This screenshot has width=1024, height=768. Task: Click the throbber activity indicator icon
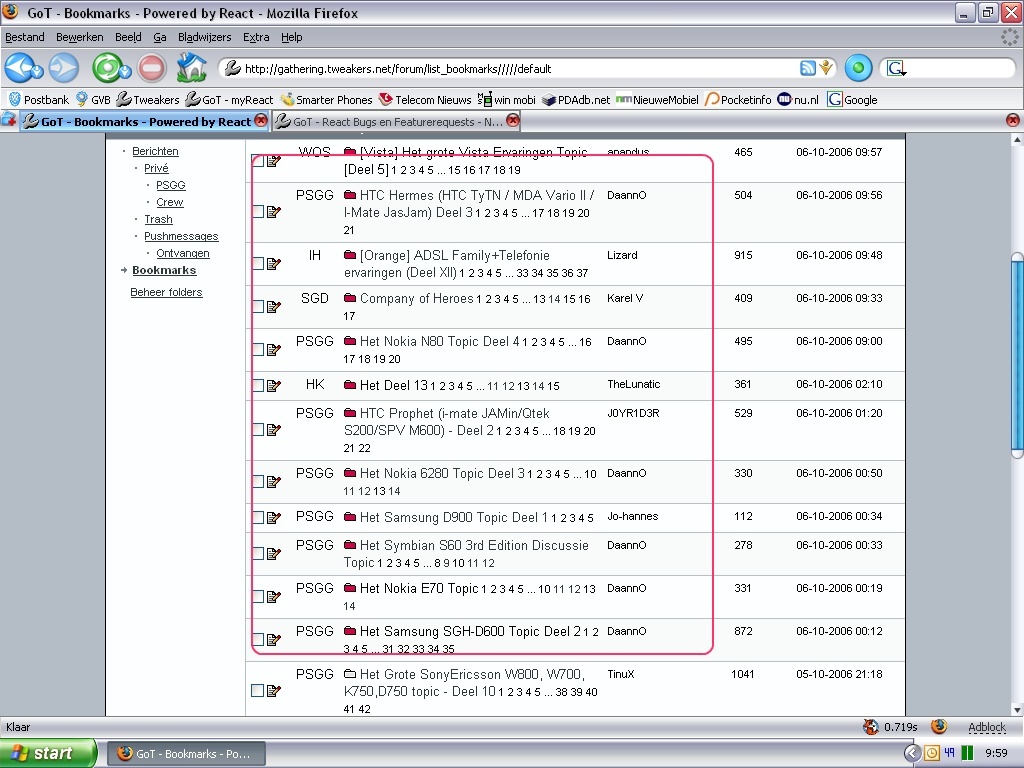click(1010, 37)
